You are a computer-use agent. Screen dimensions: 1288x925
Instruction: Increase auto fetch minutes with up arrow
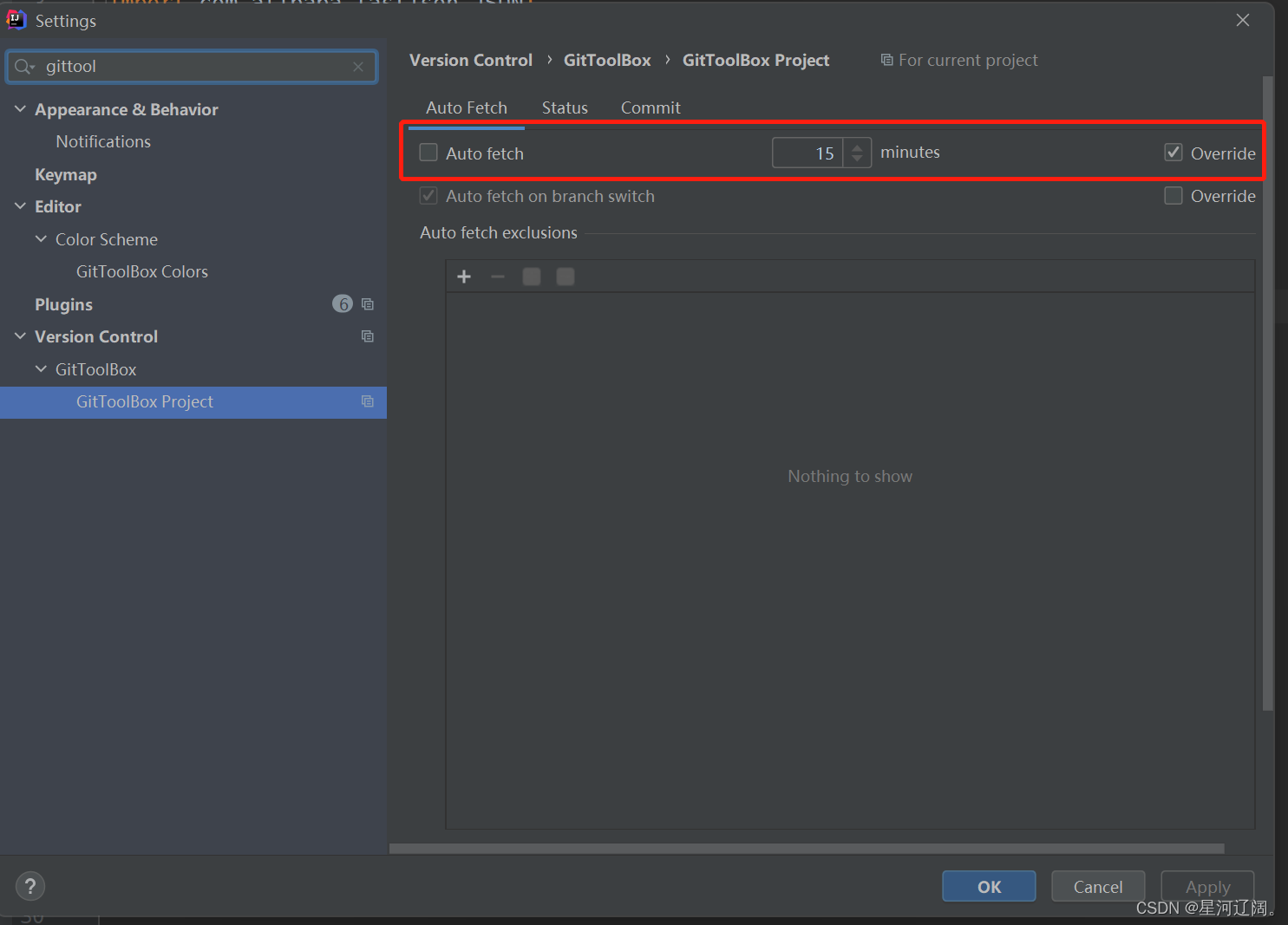[x=857, y=147]
